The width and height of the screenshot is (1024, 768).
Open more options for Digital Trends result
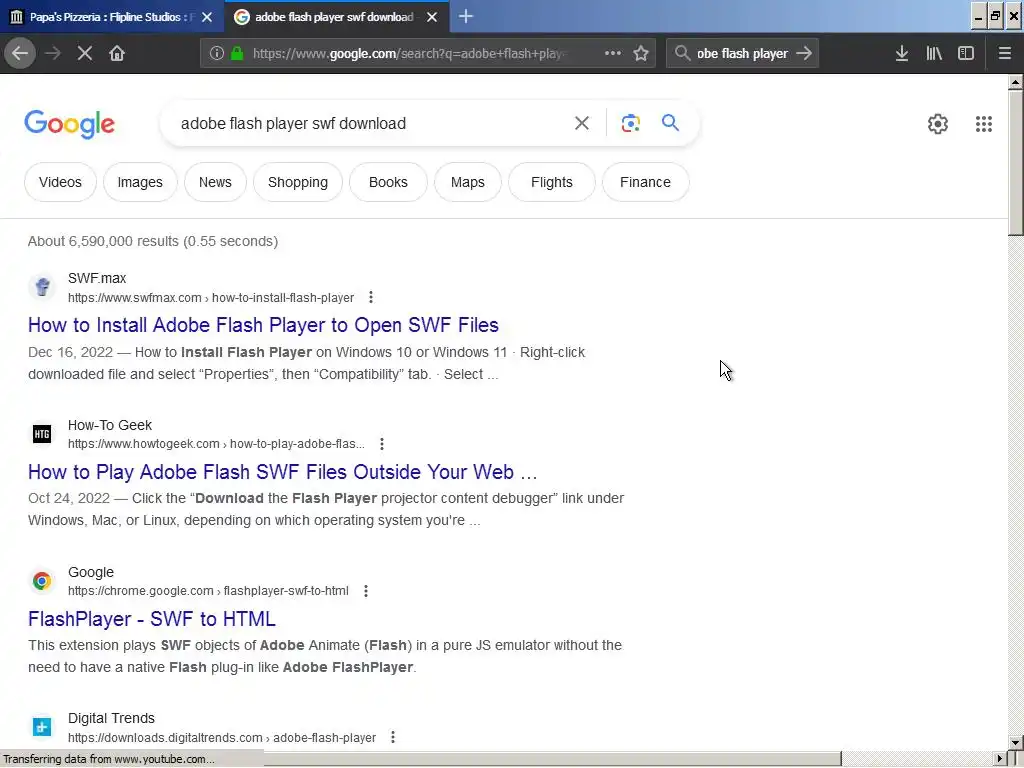(393, 737)
